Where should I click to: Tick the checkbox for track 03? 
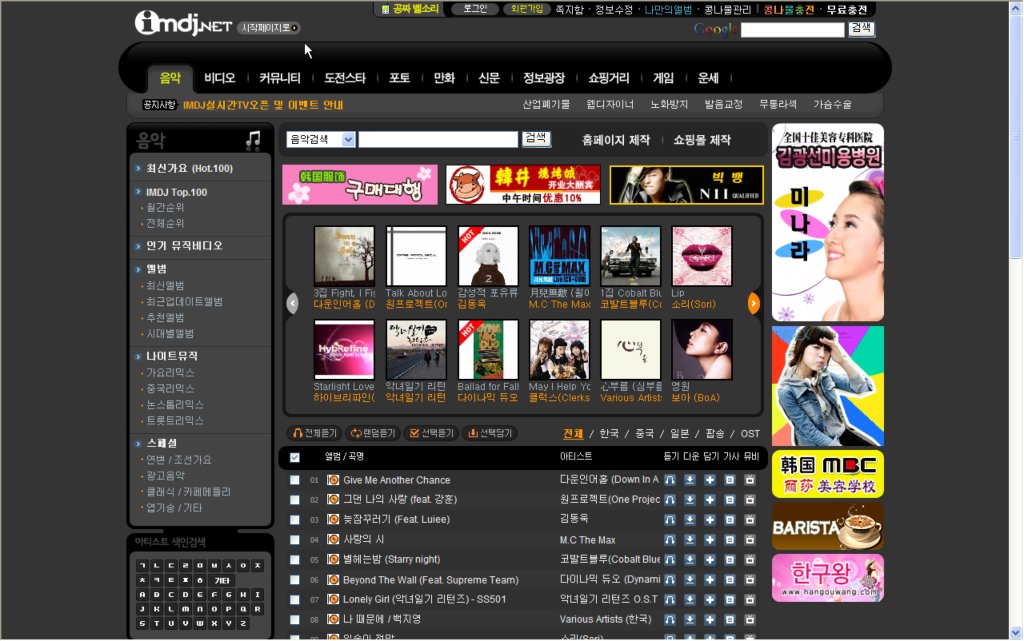coord(295,520)
